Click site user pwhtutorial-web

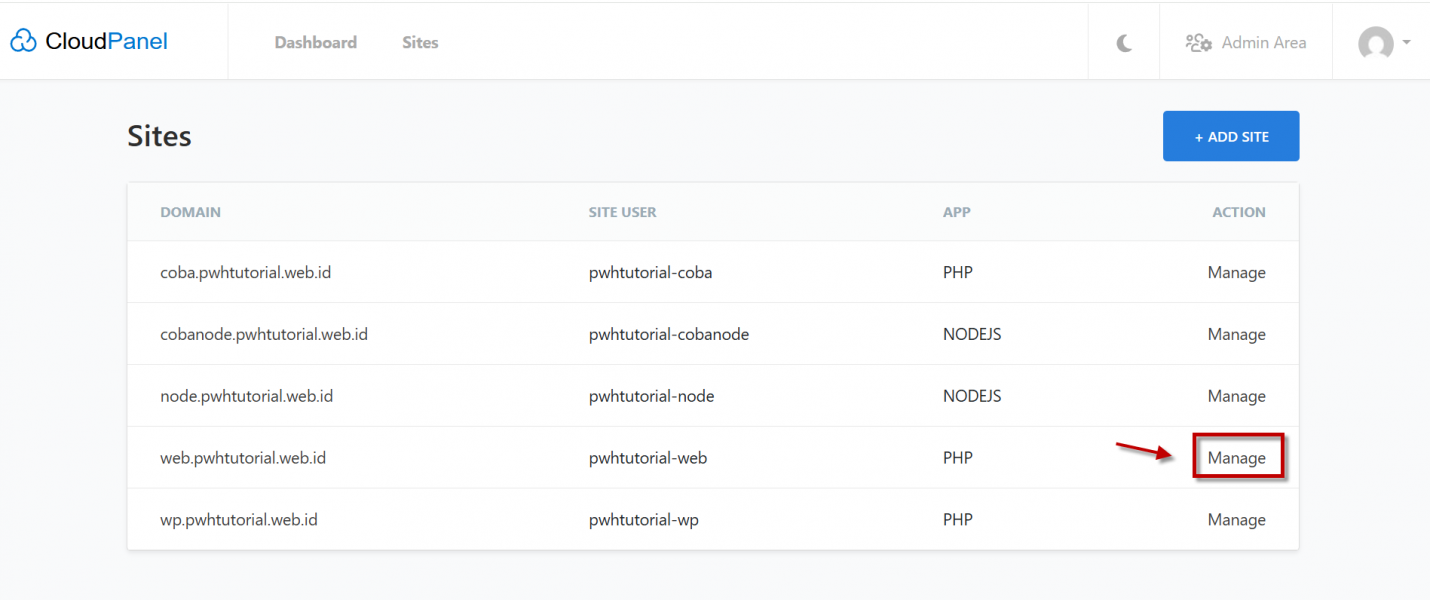[x=648, y=458]
